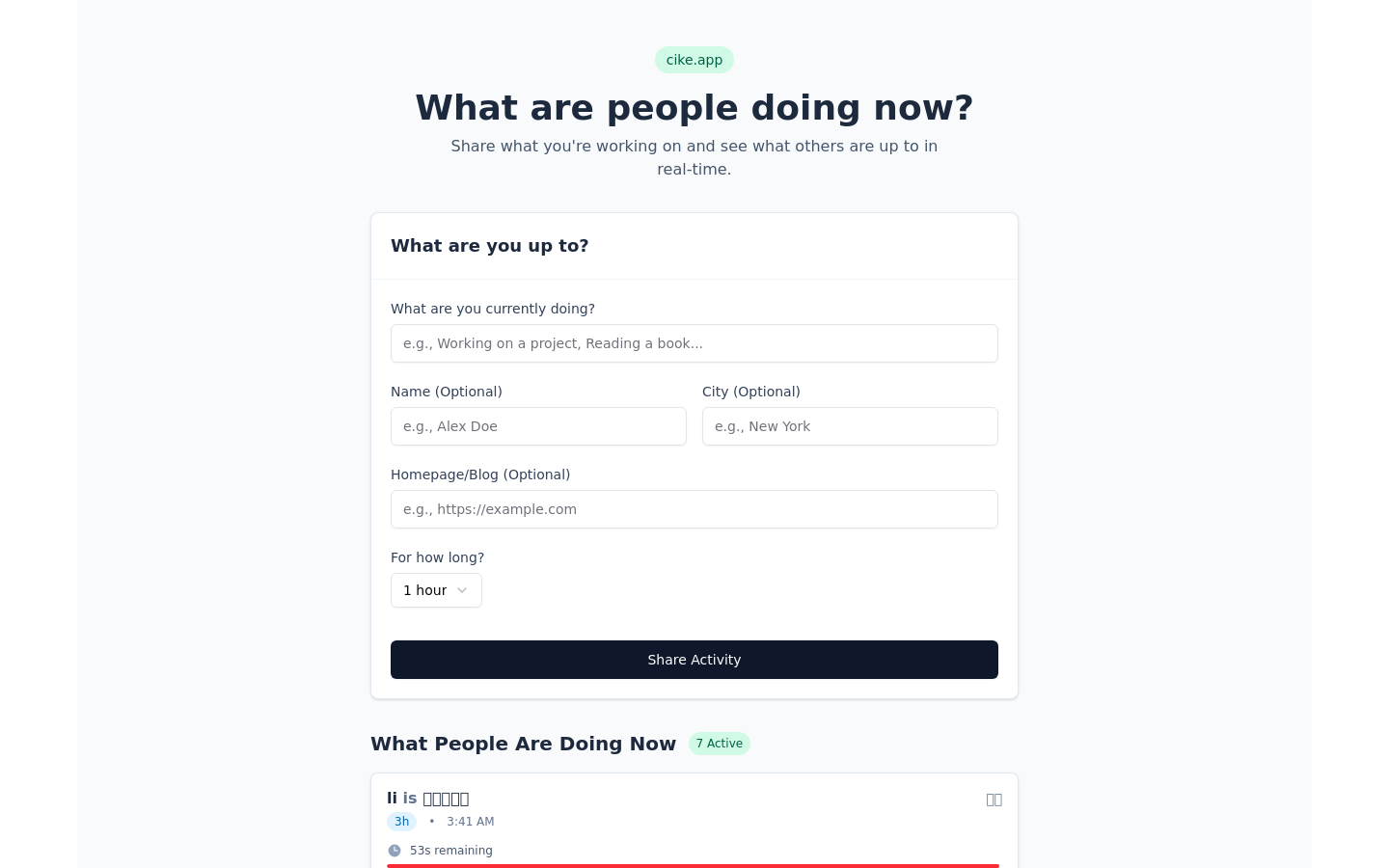
Task: Open the For how long dropdown
Action: click(x=436, y=590)
